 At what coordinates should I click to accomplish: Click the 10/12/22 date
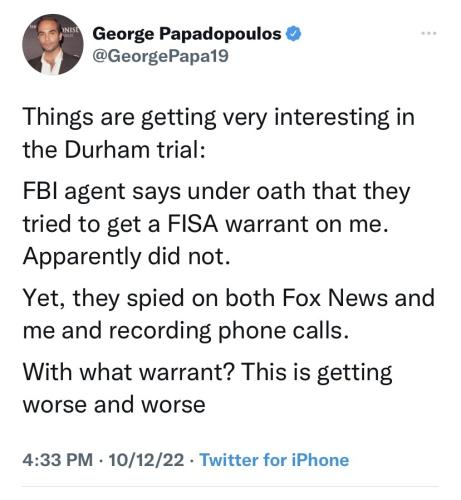(x=146, y=460)
